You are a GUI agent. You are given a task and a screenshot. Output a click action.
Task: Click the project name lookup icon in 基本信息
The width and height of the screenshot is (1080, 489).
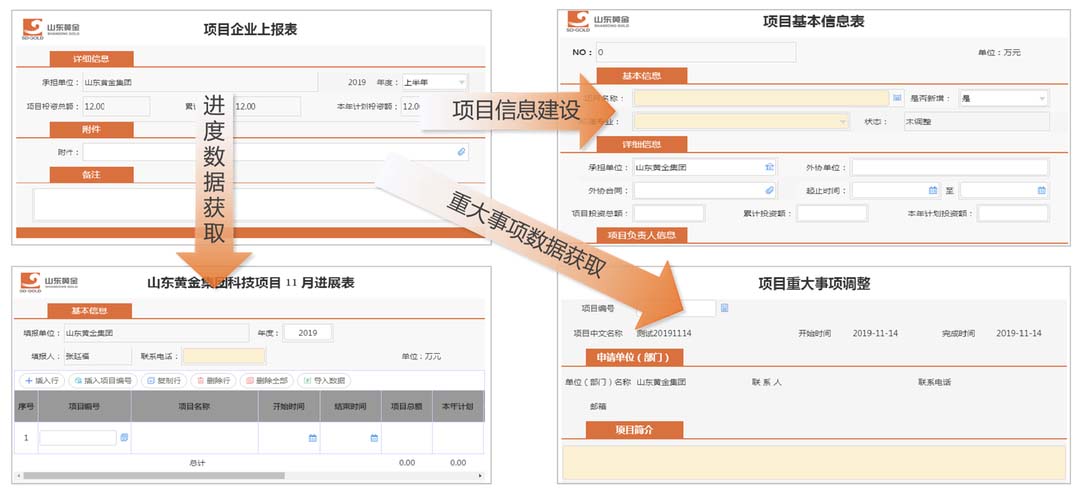pyautogui.click(x=897, y=98)
